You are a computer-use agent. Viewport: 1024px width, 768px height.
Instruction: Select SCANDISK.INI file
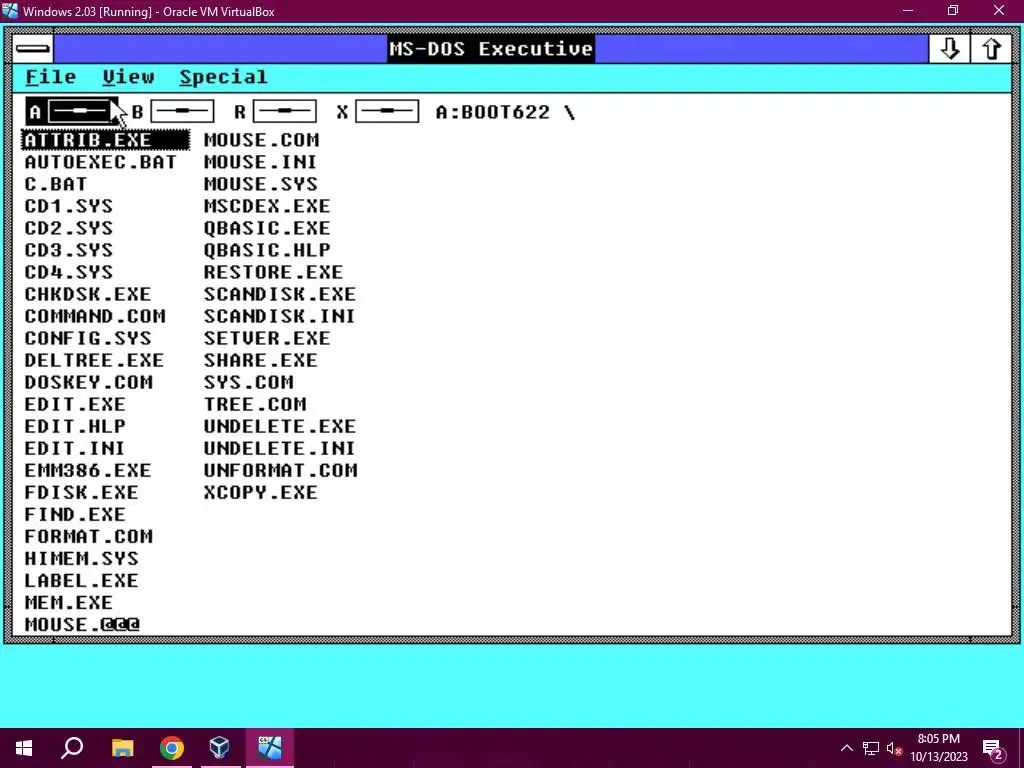pyautogui.click(x=280, y=317)
